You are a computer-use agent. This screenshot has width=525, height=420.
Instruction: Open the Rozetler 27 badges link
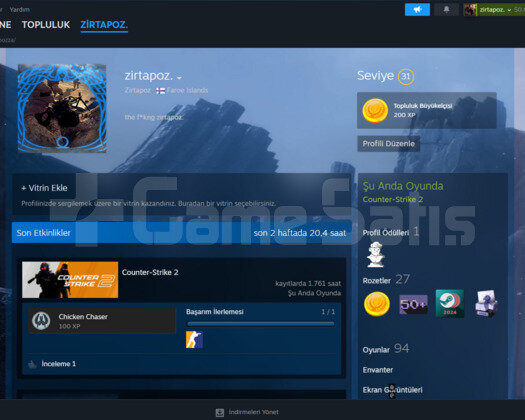(386, 280)
